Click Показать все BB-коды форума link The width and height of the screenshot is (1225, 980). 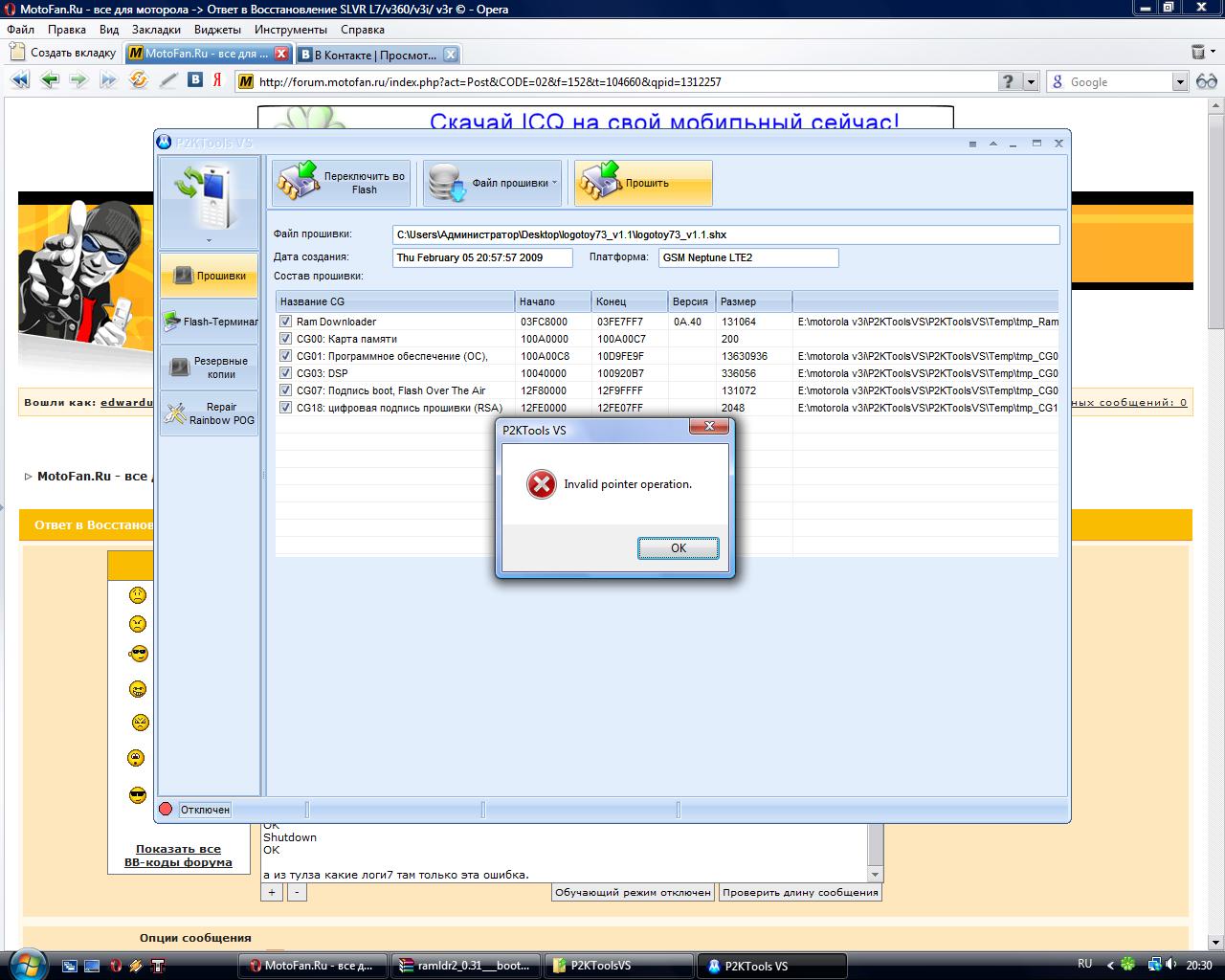click(x=178, y=856)
